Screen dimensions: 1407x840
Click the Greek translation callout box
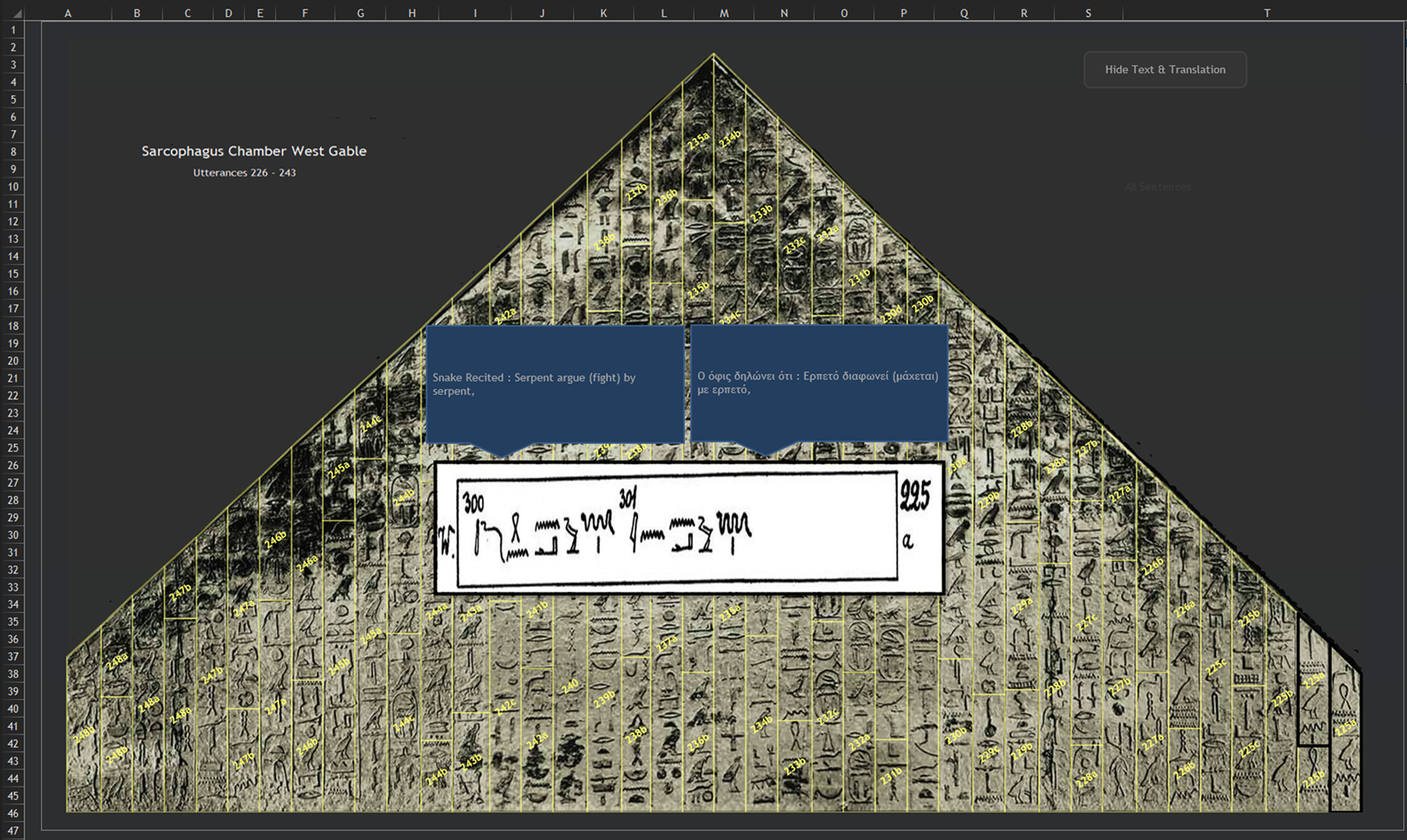click(819, 383)
